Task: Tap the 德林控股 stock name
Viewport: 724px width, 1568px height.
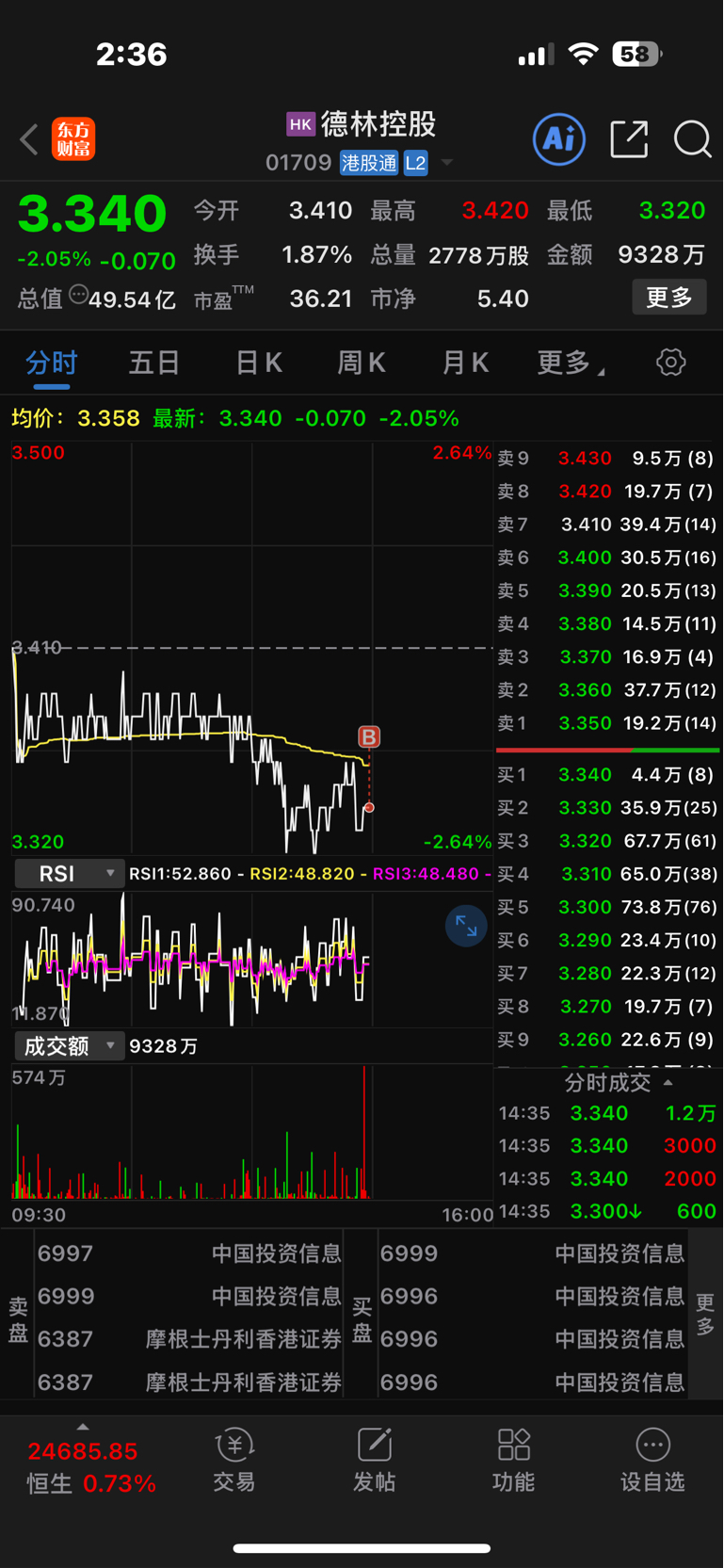Action: click(x=378, y=124)
